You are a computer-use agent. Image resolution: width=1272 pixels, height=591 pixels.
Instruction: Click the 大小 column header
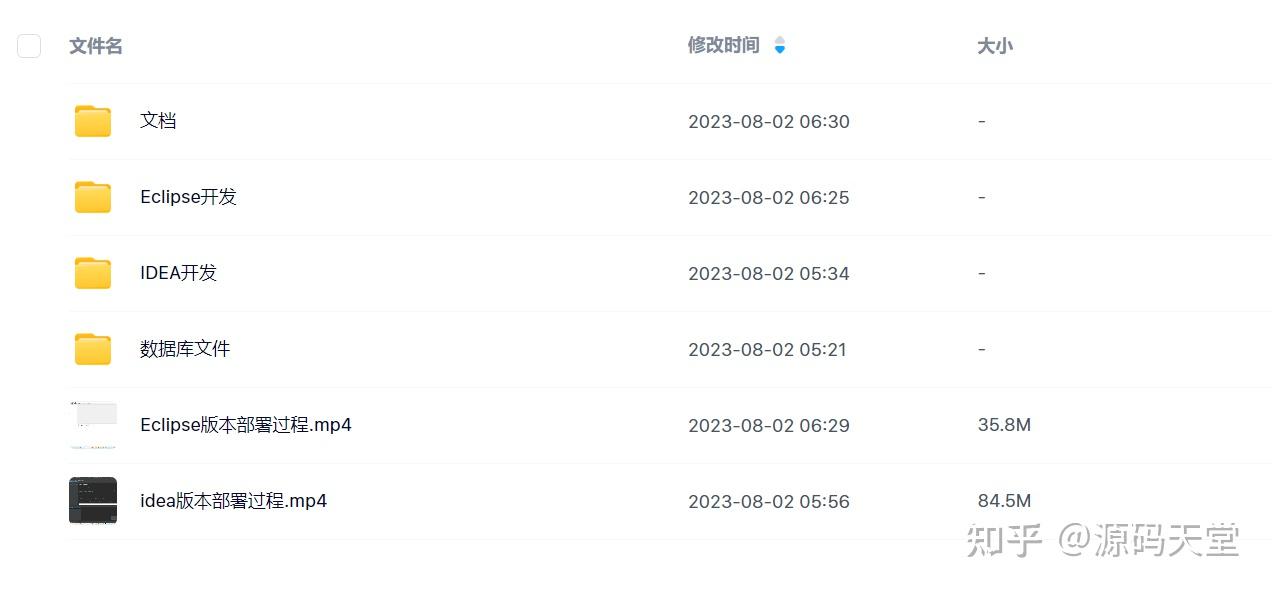click(995, 46)
